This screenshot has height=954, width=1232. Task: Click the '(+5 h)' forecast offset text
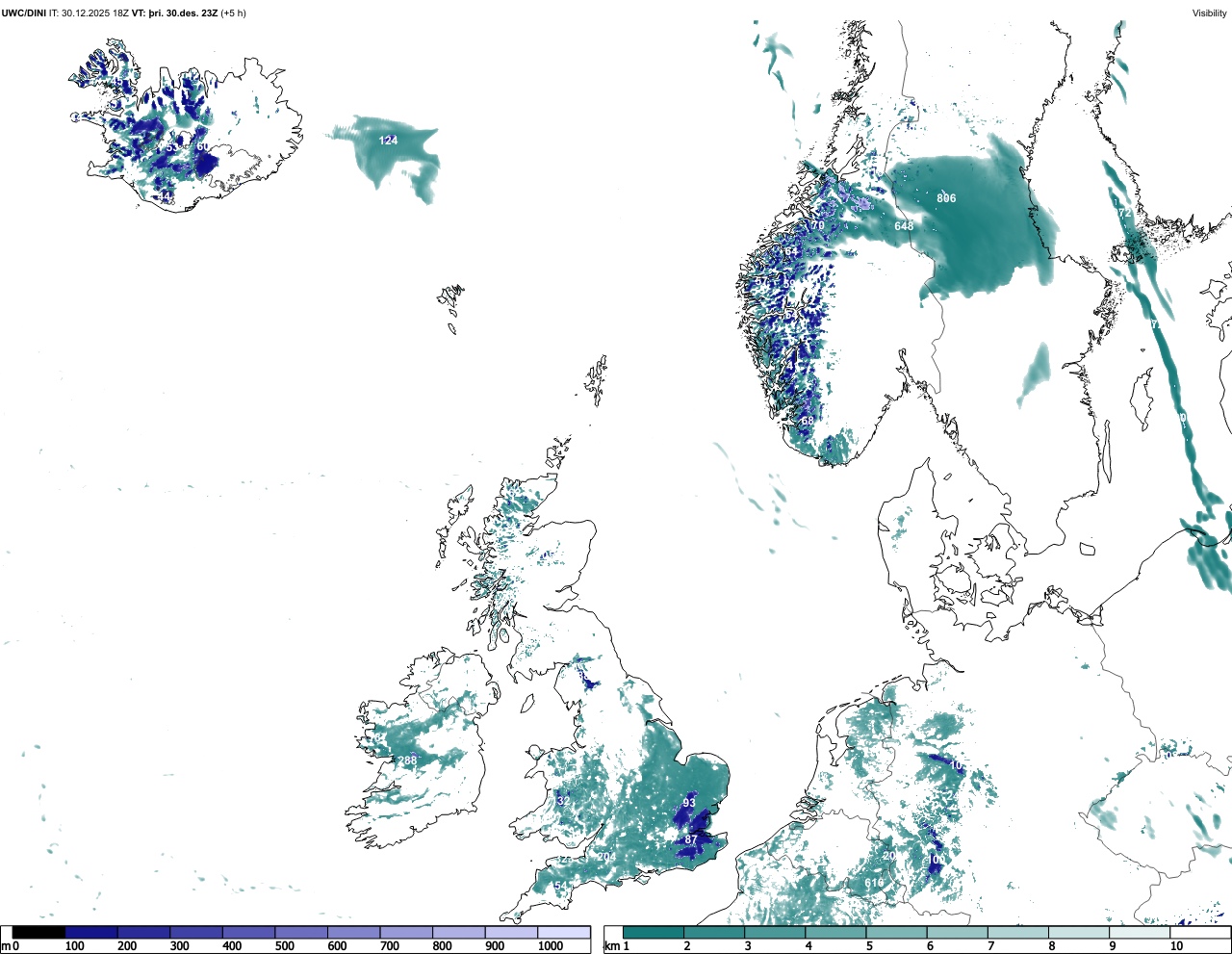[233, 13]
